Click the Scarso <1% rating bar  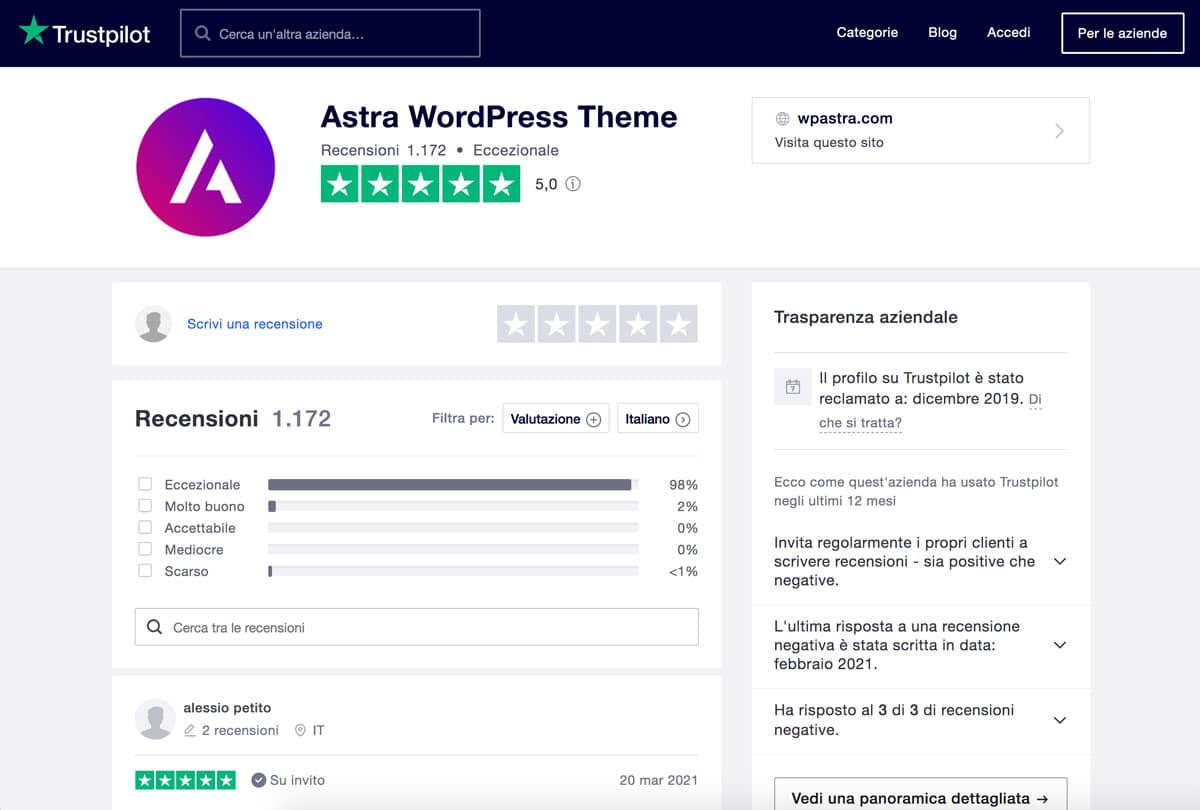point(453,571)
